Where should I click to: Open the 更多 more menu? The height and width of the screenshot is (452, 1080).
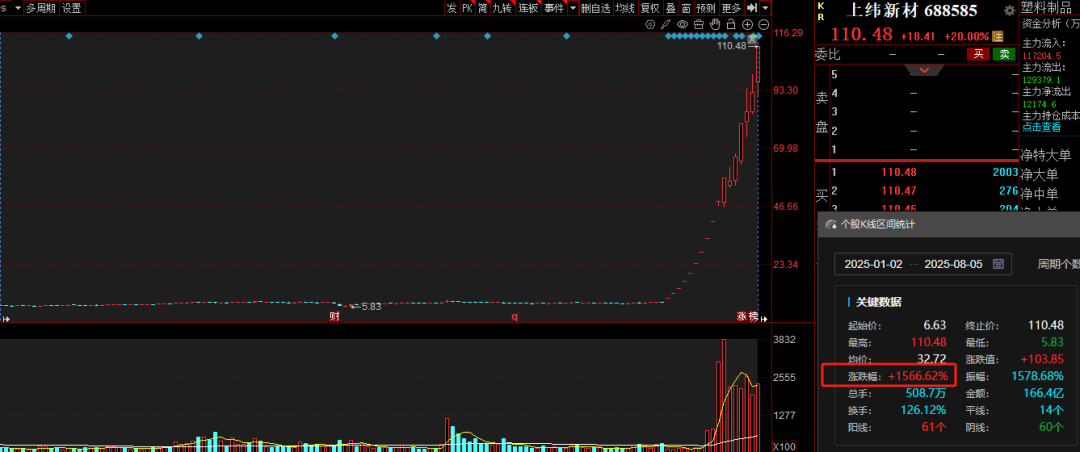(731, 8)
